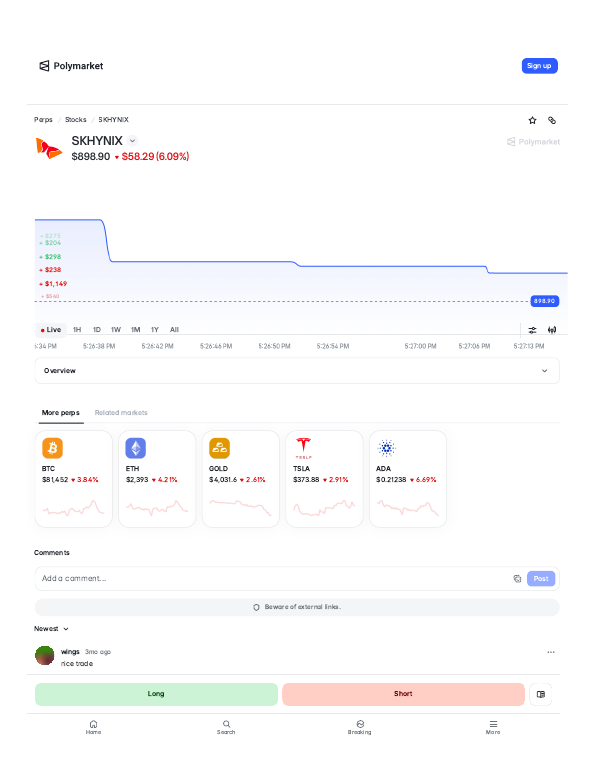Click the 898.90 price label on chart

544,301
